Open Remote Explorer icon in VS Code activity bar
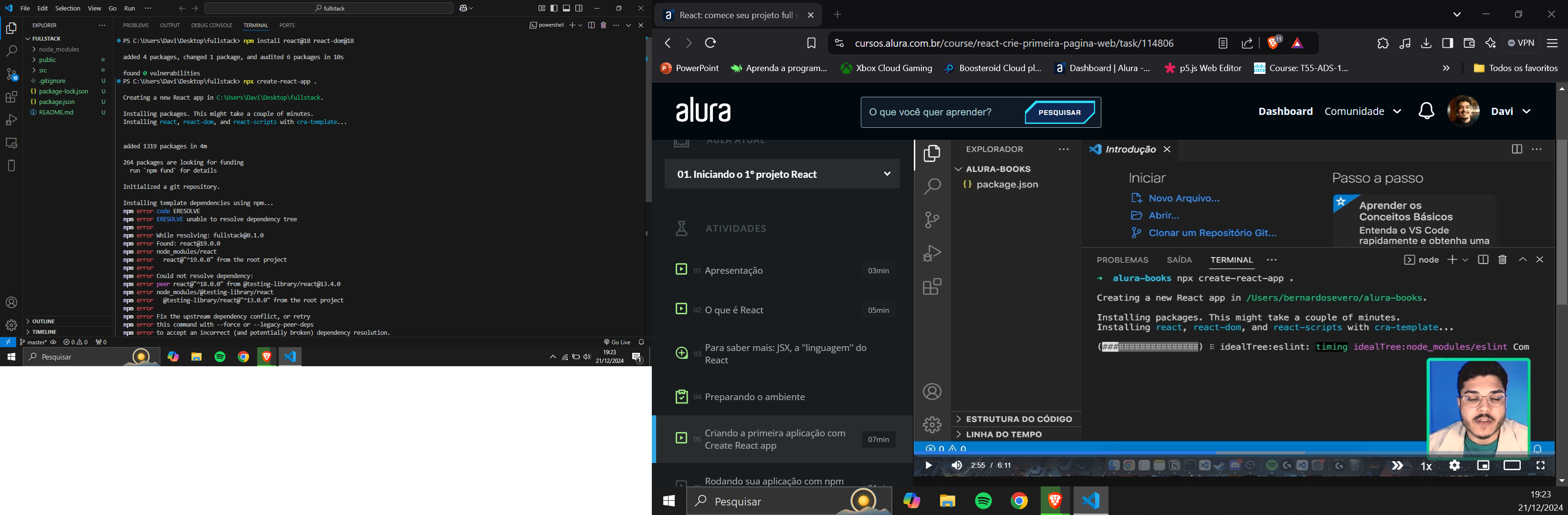The height and width of the screenshot is (515, 1568). click(11, 143)
